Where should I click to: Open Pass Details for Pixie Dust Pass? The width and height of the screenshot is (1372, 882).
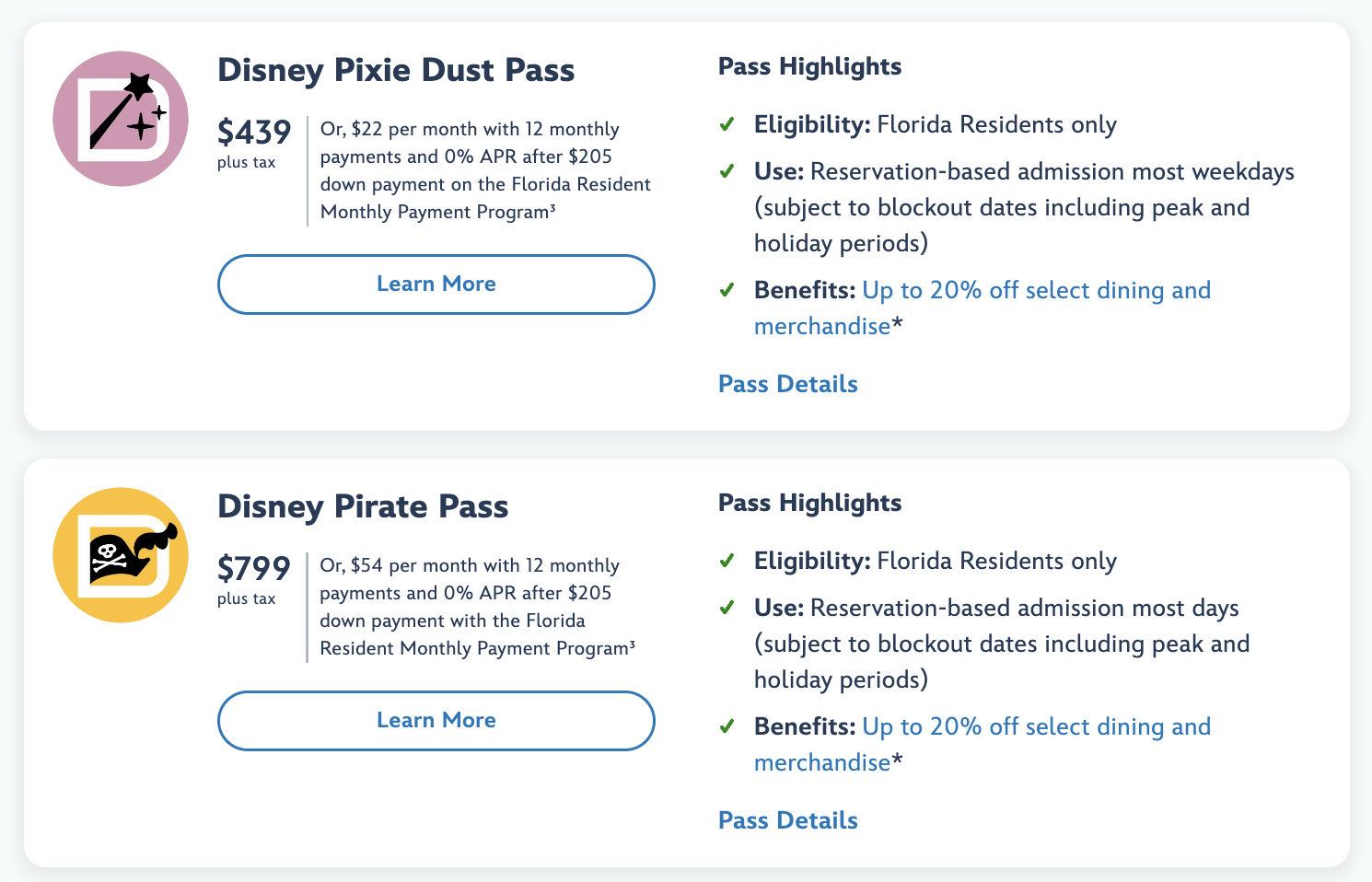point(787,384)
